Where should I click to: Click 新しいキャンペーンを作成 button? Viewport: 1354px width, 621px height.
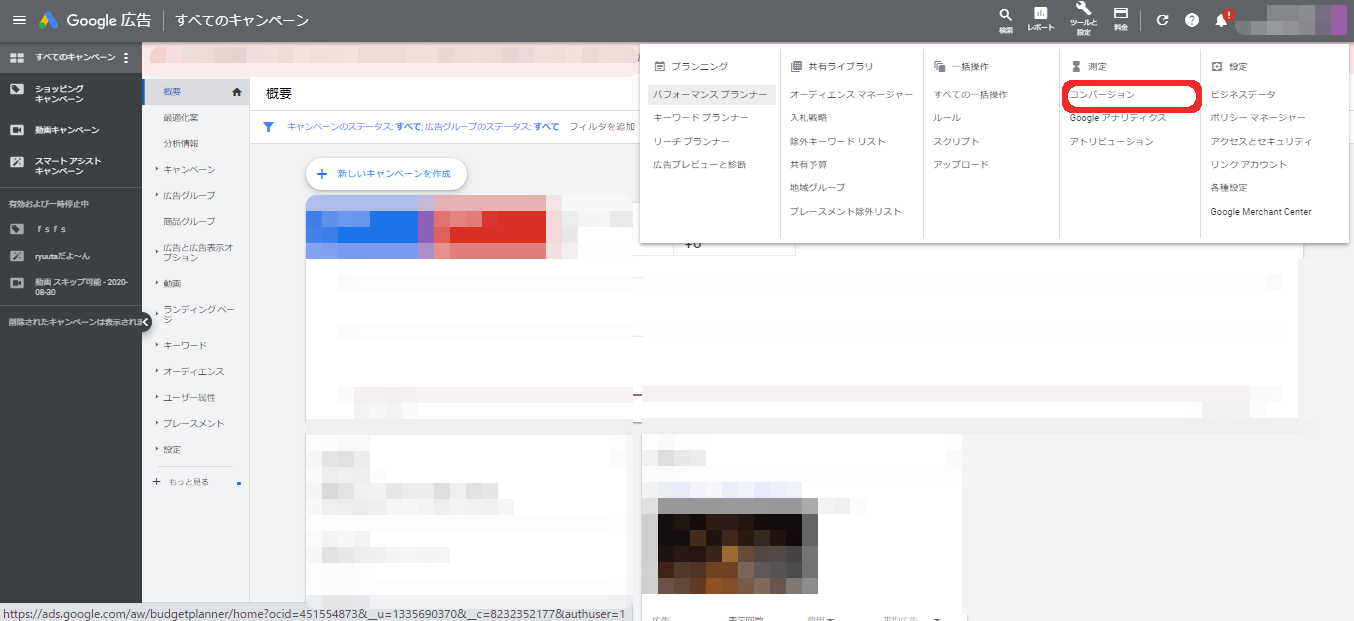tap(386, 174)
